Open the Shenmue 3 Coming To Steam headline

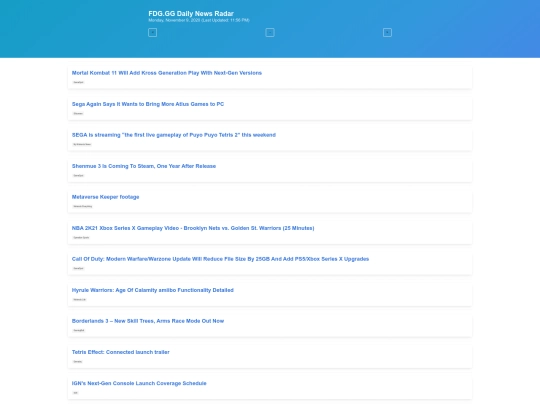144,166
